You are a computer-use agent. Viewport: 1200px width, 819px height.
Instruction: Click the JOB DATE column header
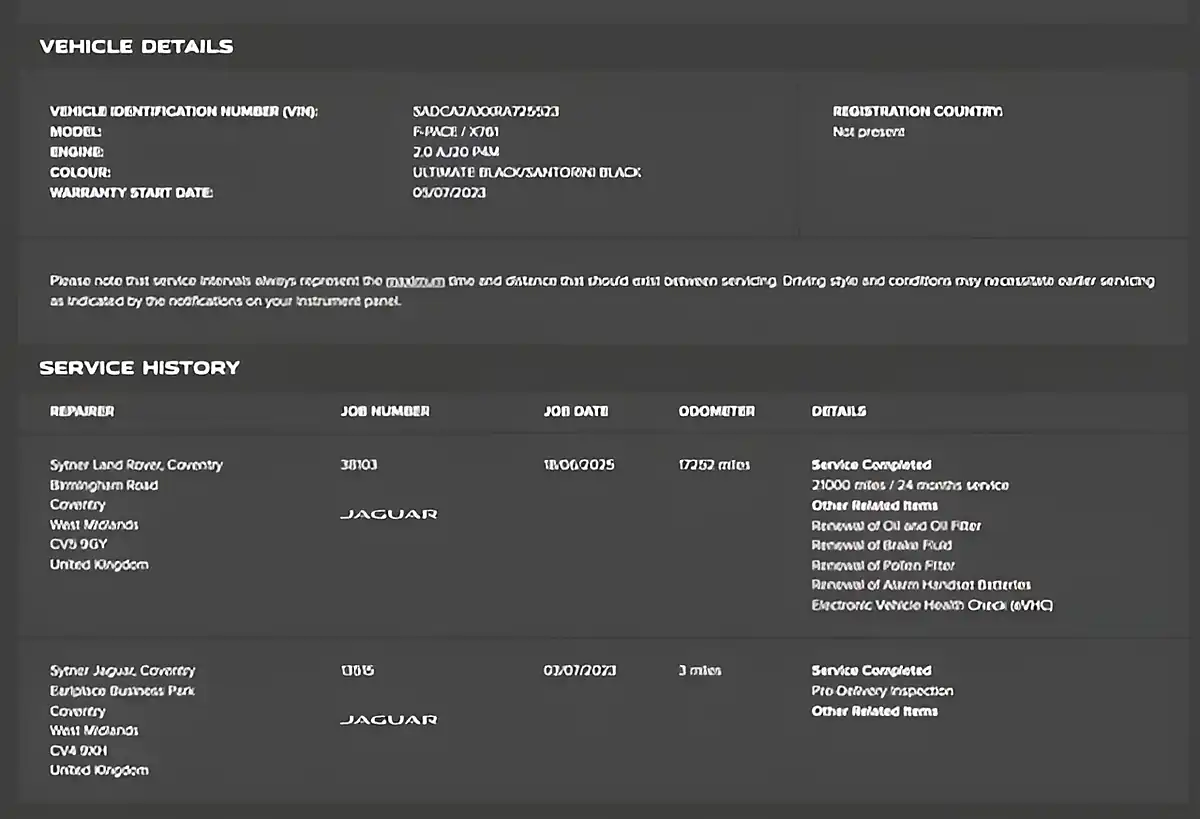tap(576, 411)
